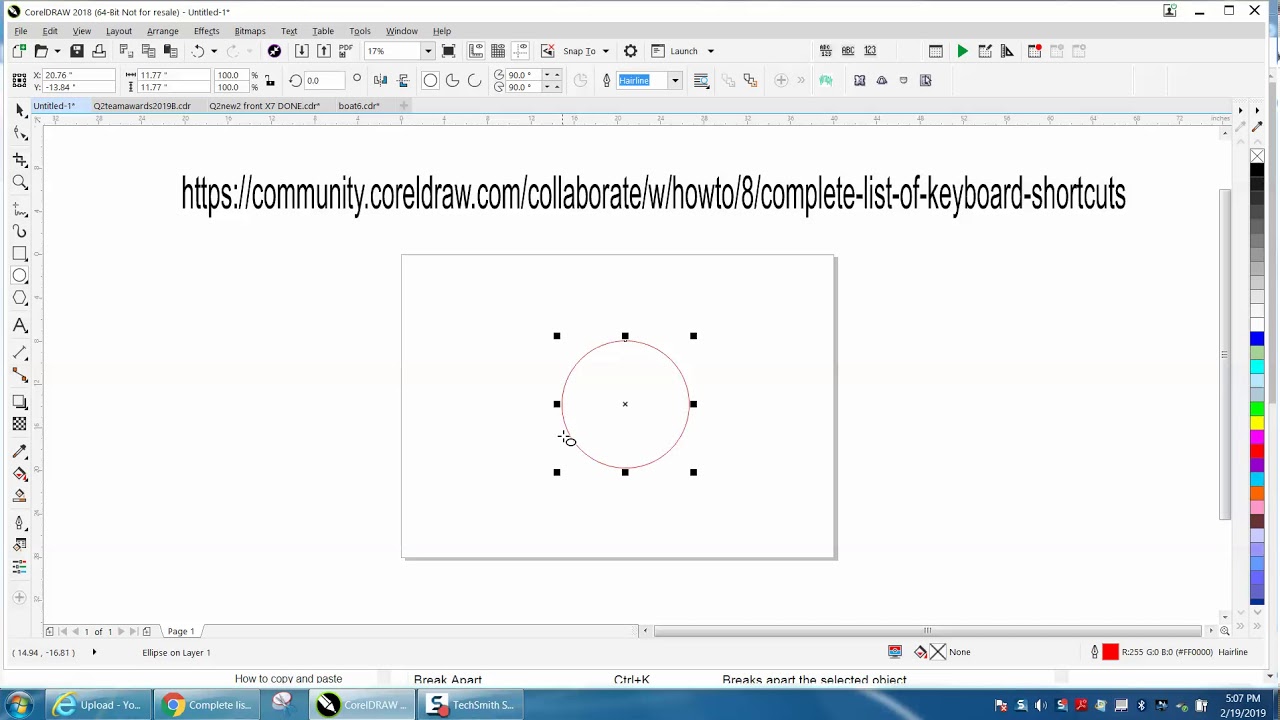
Task: Select the Page 1 tab
Action: (x=181, y=631)
